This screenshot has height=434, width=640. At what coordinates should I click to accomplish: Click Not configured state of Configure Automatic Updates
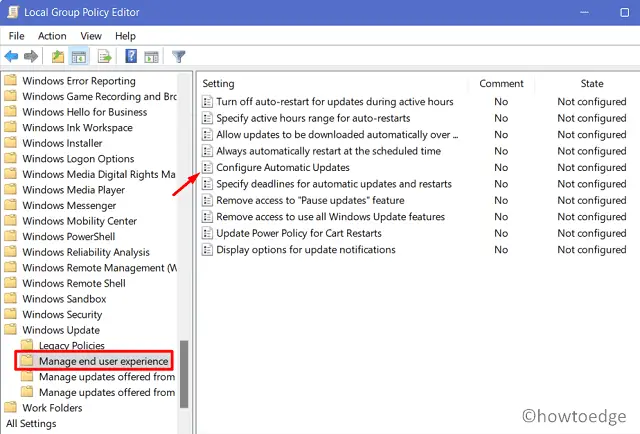[592, 167]
